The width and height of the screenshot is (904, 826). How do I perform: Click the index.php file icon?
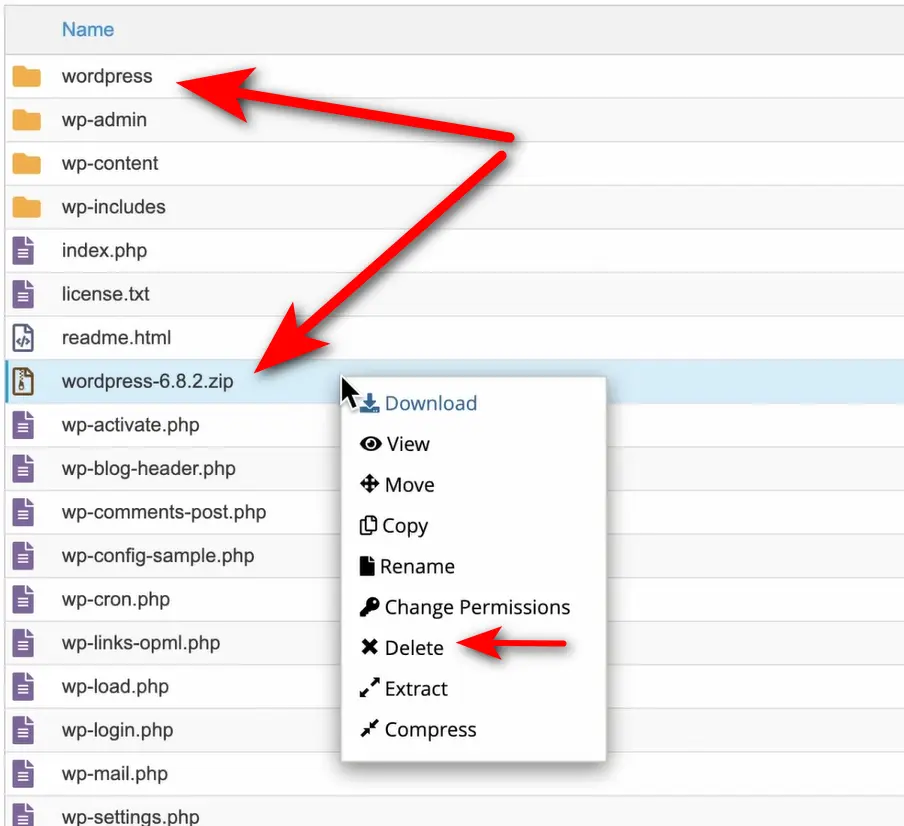pos(23,251)
